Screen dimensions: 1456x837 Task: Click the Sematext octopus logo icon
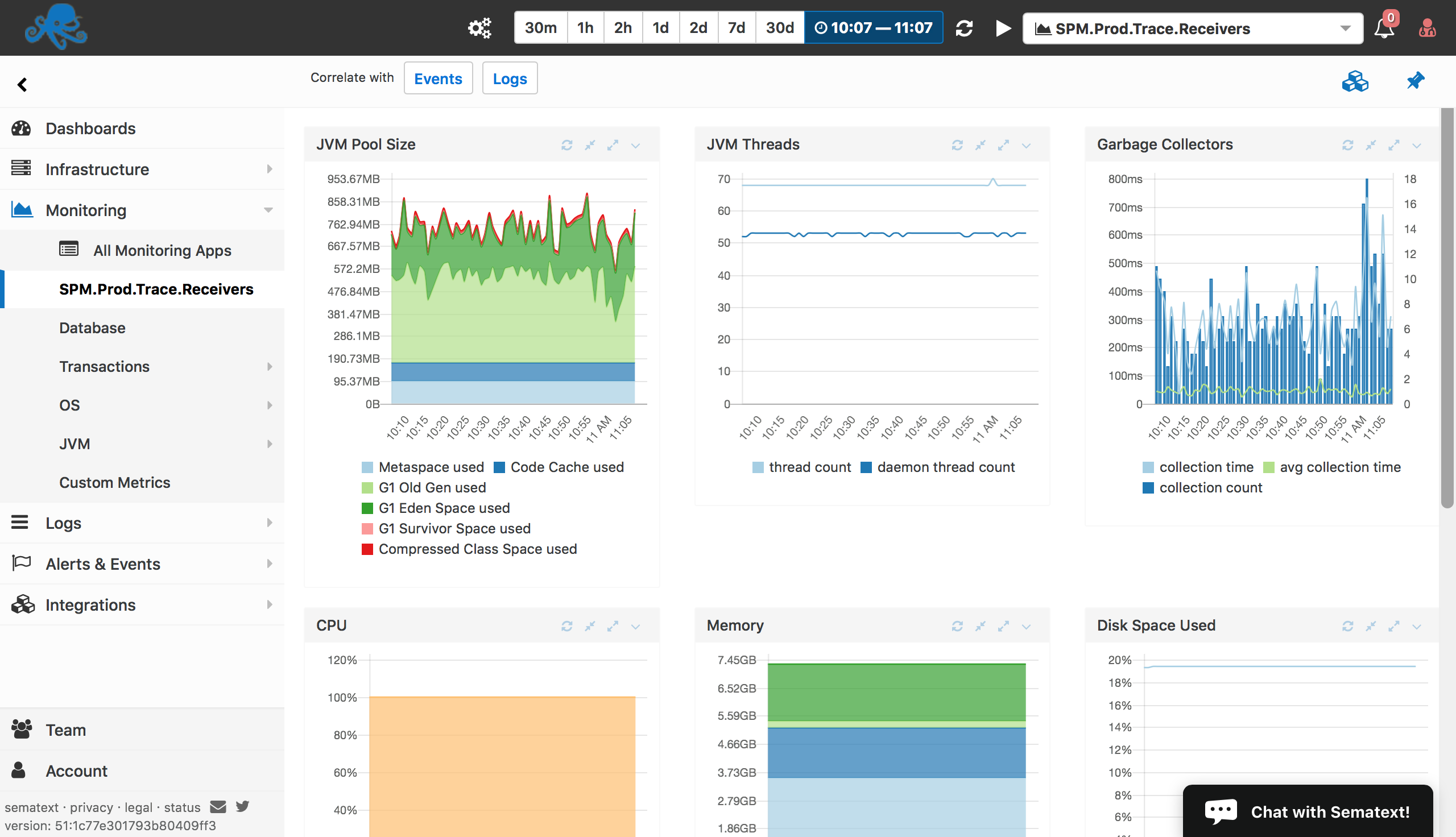[x=56, y=27]
